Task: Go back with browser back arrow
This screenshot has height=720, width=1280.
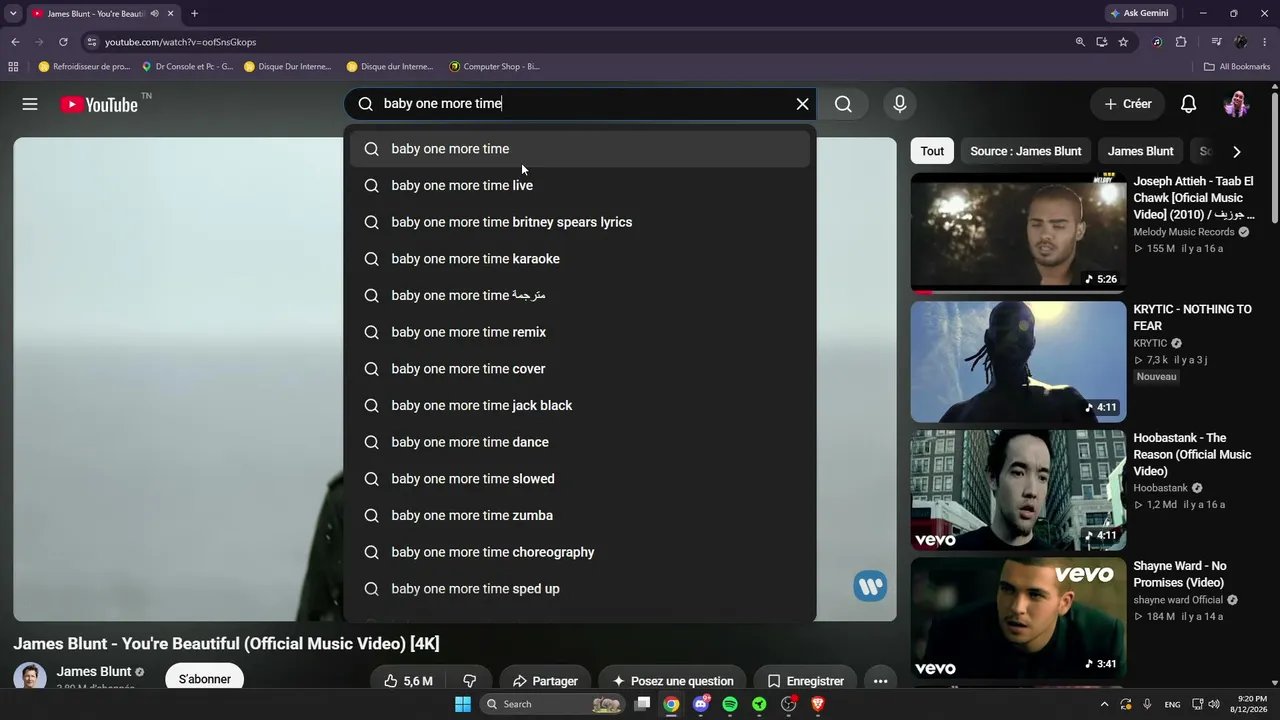Action: pyautogui.click(x=15, y=42)
